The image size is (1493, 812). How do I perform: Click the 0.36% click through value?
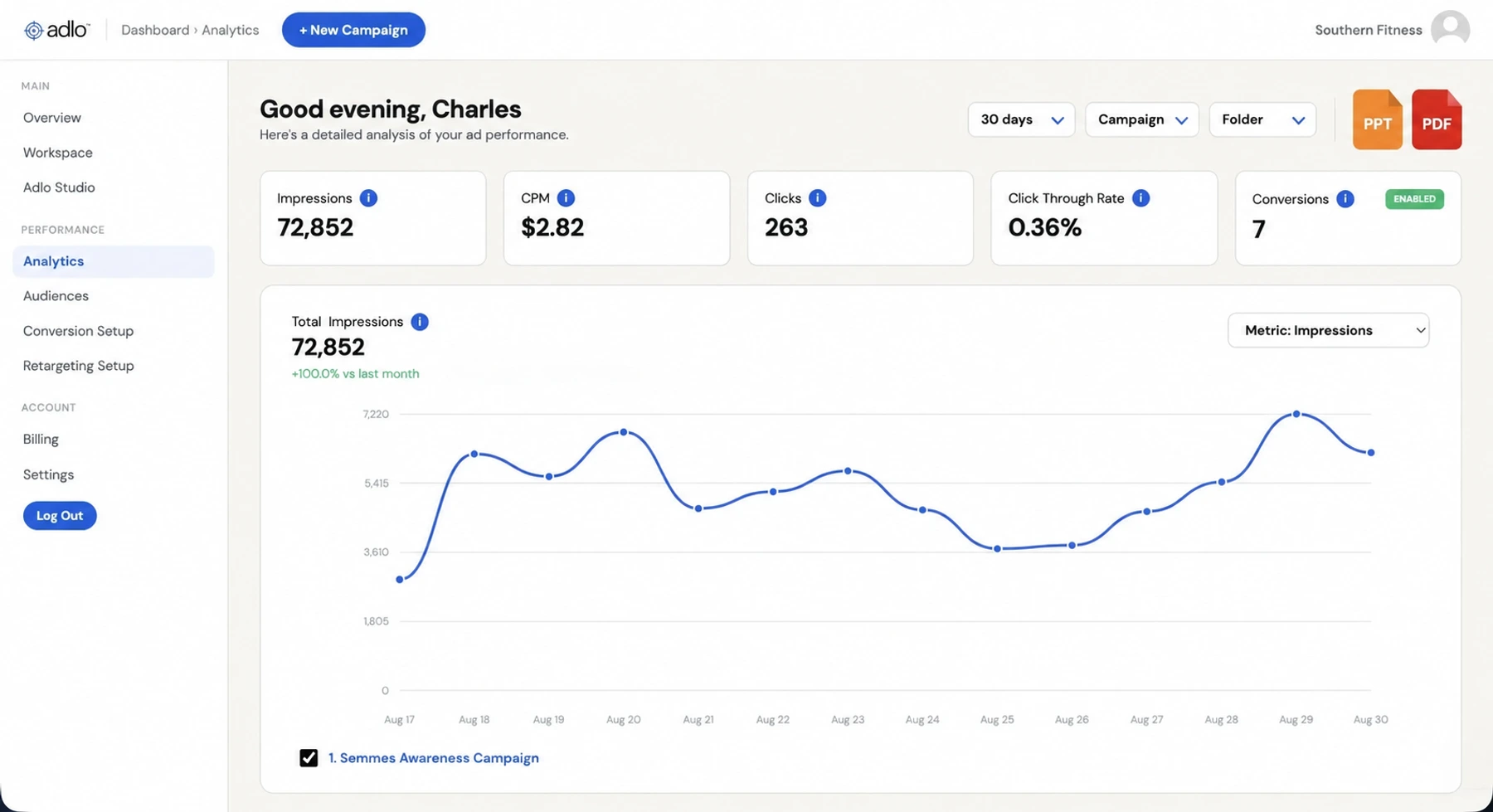point(1044,227)
